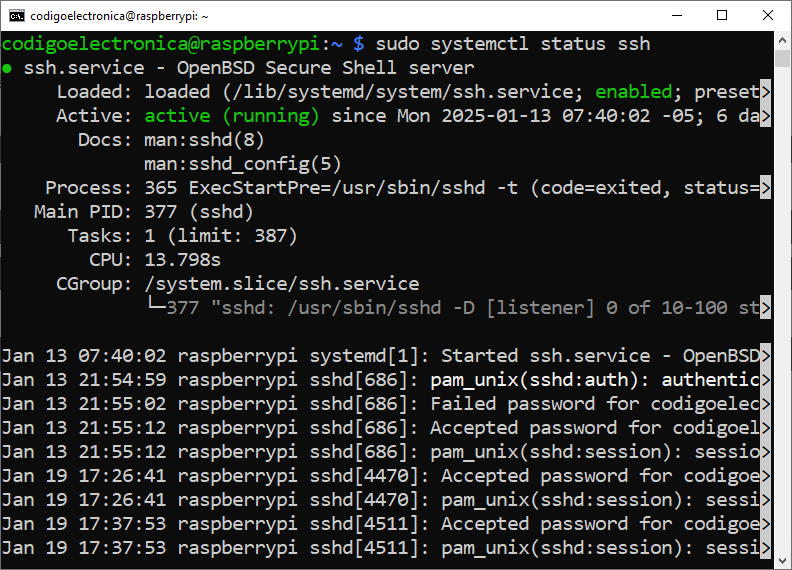Click the CGroup path '/system.slice/ssh.service'
792x570 pixels.
coord(282,284)
